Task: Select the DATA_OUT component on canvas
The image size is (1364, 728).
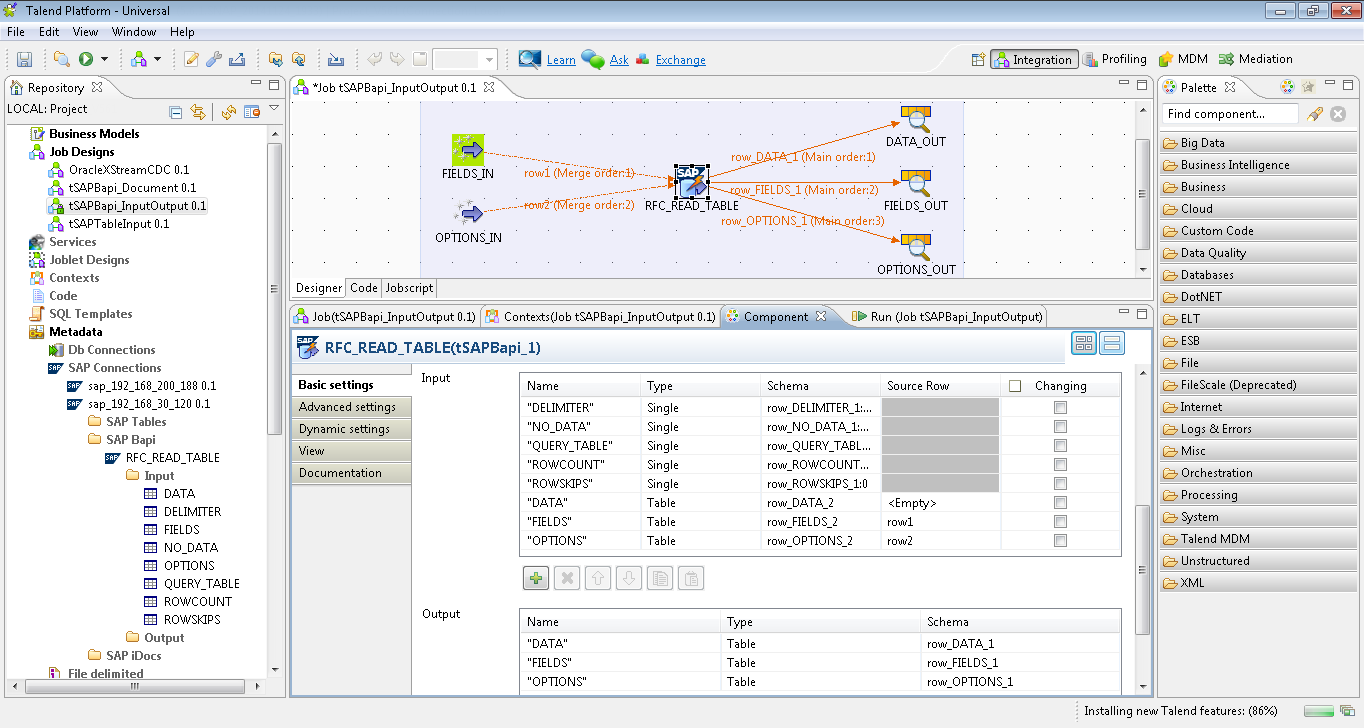Action: pyautogui.click(x=916, y=119)
